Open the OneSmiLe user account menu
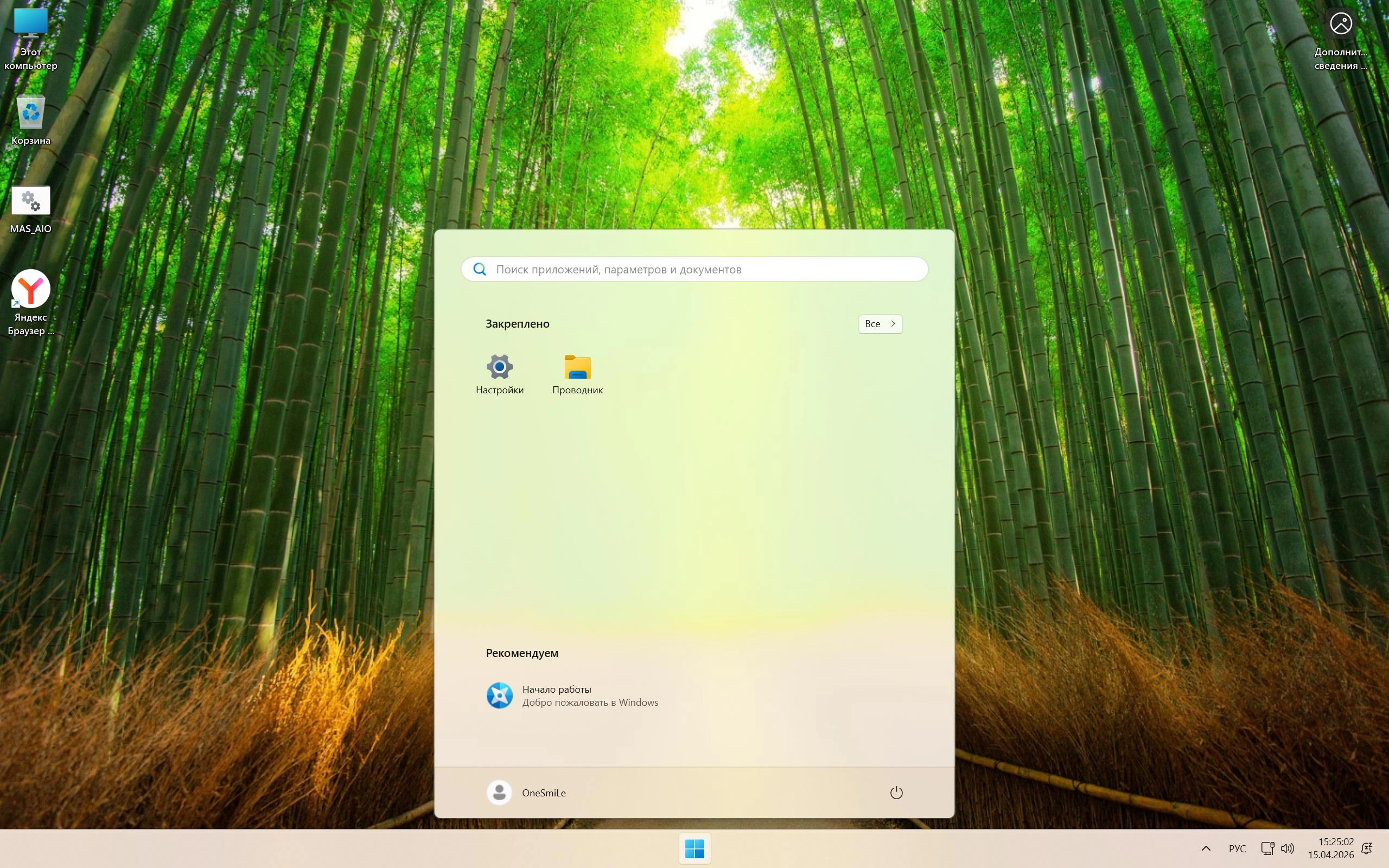This screenshot has height=868, width=1389. 526,793
